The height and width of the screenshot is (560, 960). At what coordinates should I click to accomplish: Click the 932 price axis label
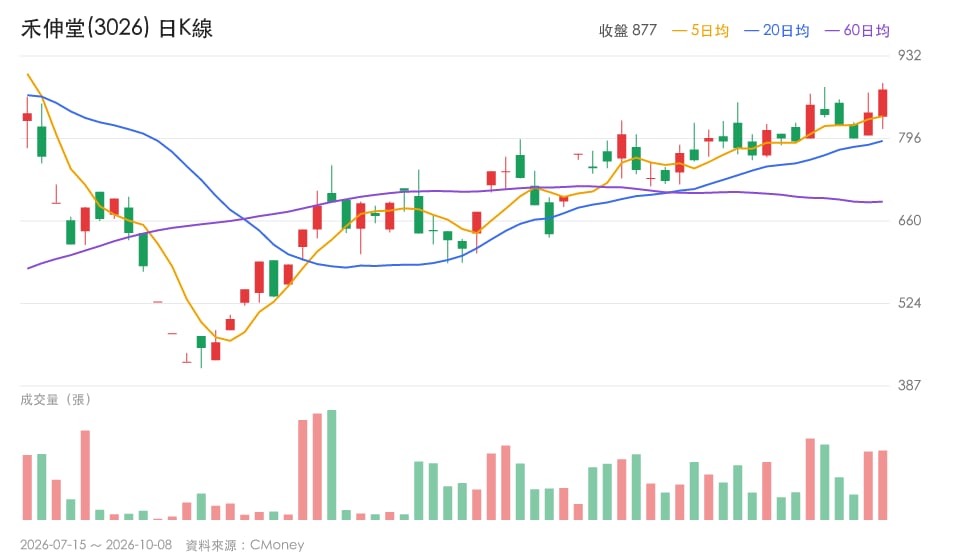(909, 56)
